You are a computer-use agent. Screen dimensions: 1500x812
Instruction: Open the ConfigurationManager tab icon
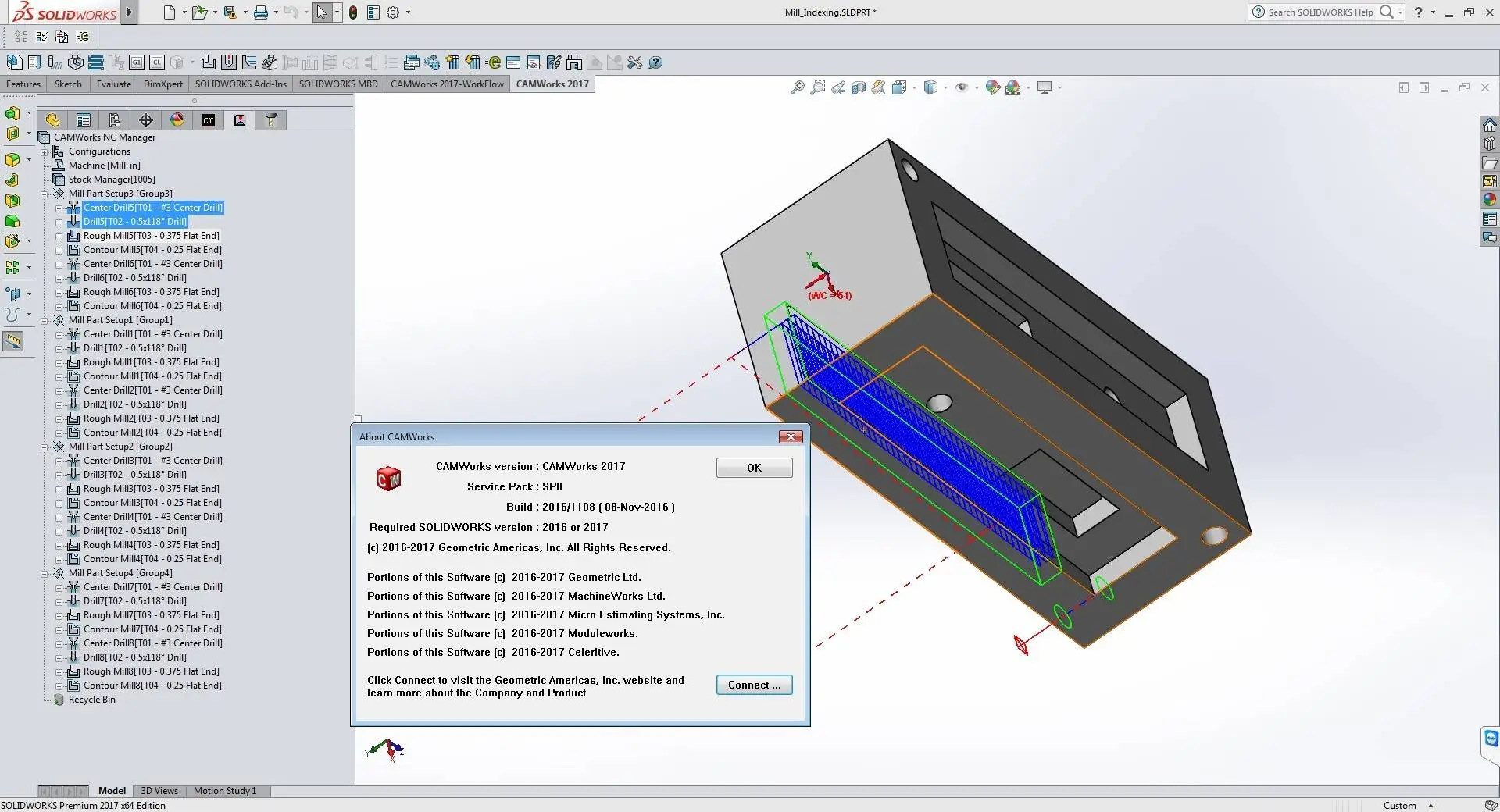click(x=115, y=119)
